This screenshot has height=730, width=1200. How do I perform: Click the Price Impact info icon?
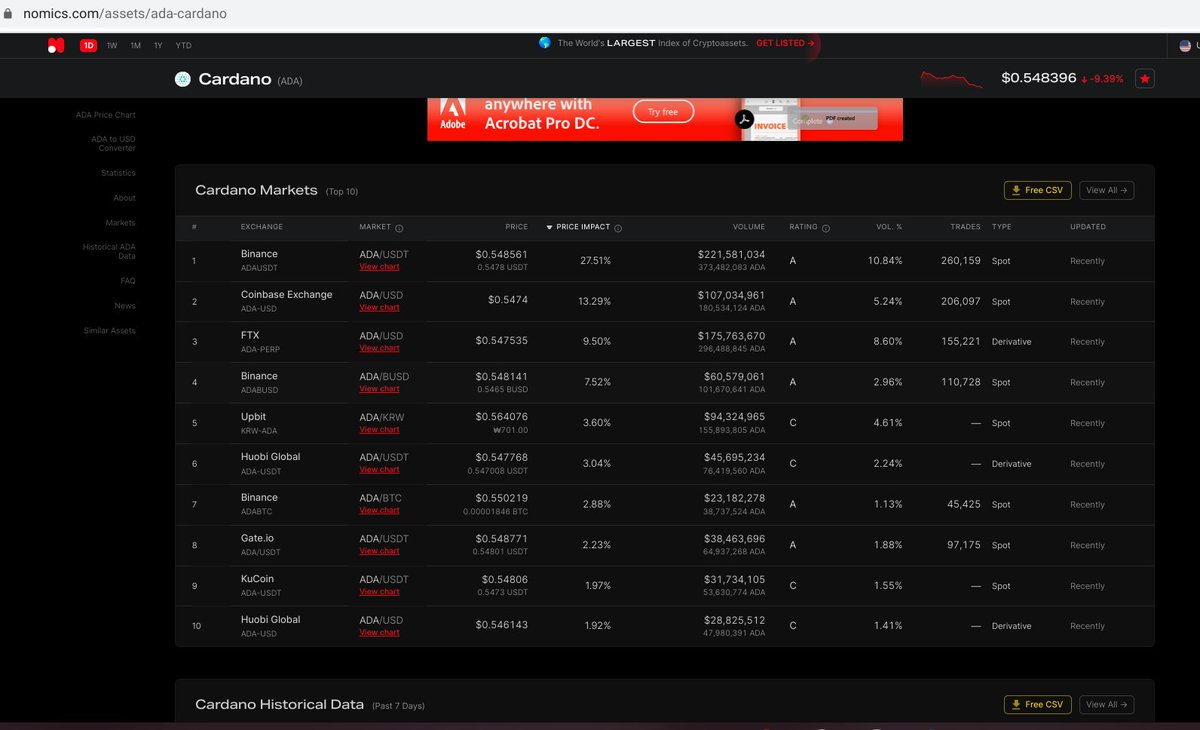[618, 227]
